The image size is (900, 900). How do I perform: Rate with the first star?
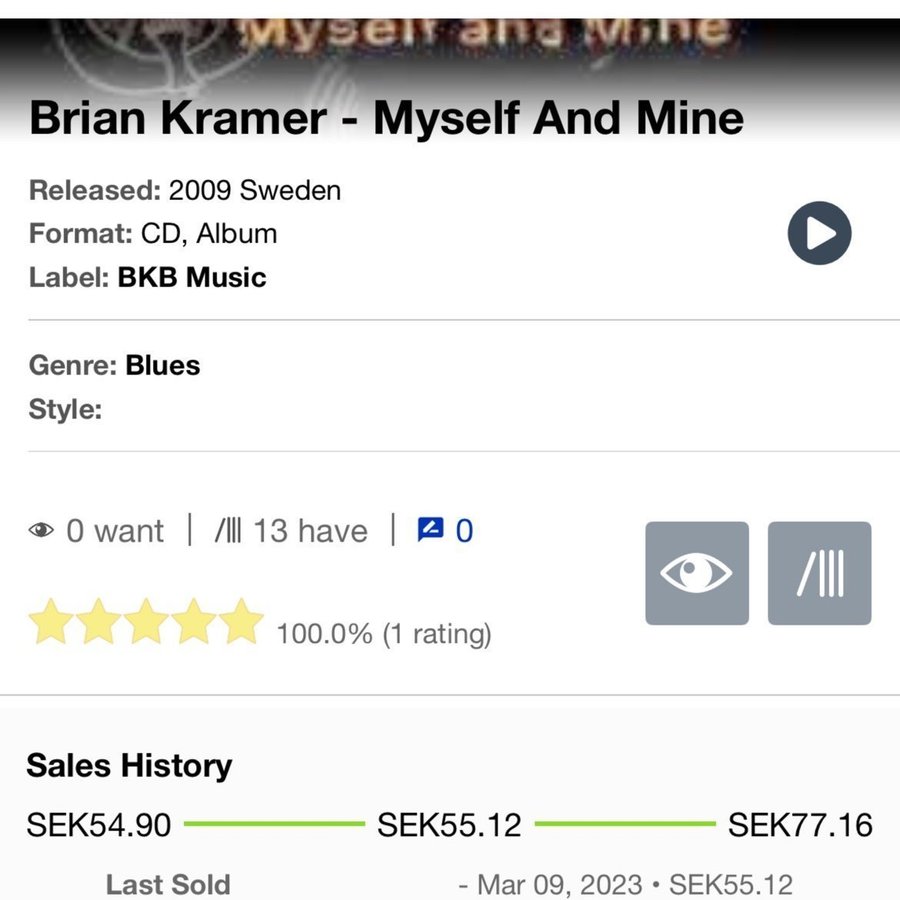coord(50,622)
